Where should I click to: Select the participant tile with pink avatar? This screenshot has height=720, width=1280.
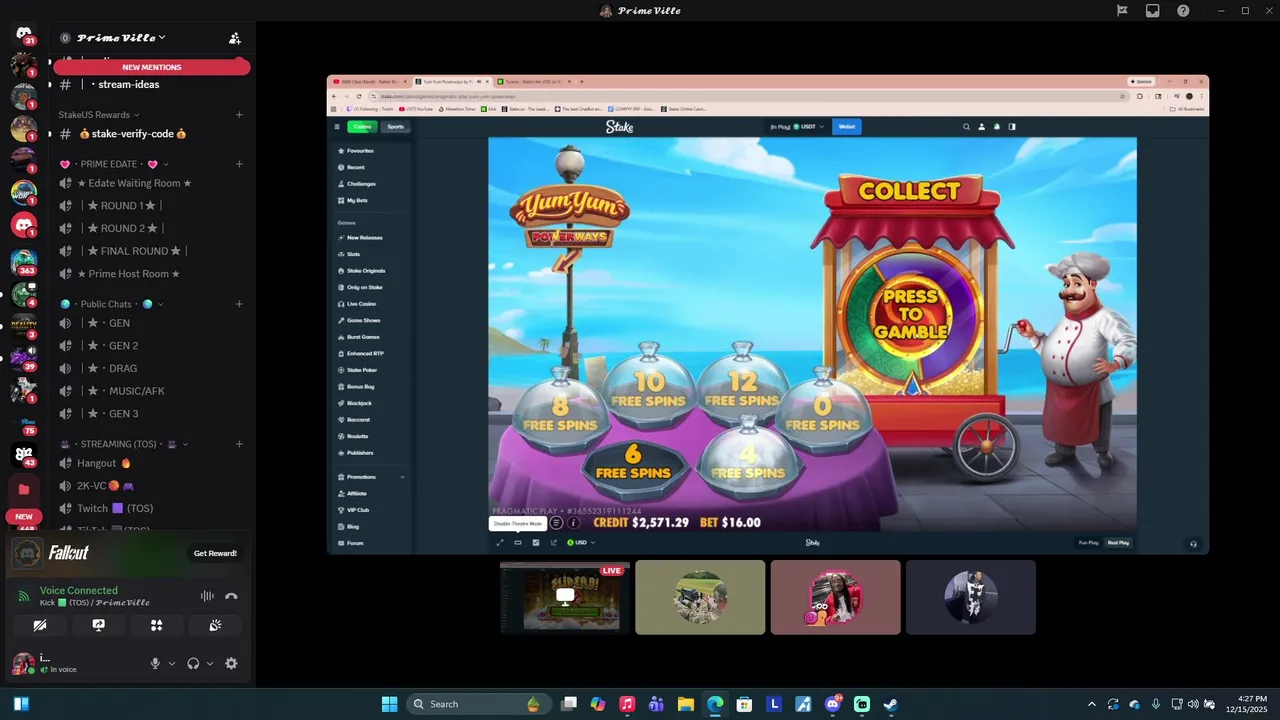tap(835, 597)
